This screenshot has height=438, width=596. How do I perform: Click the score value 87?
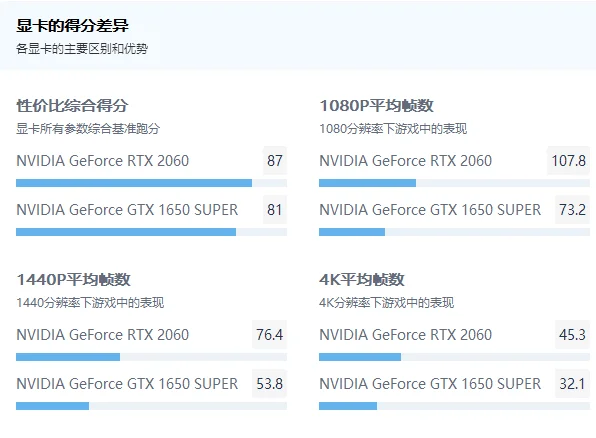(x=275, y=161)
